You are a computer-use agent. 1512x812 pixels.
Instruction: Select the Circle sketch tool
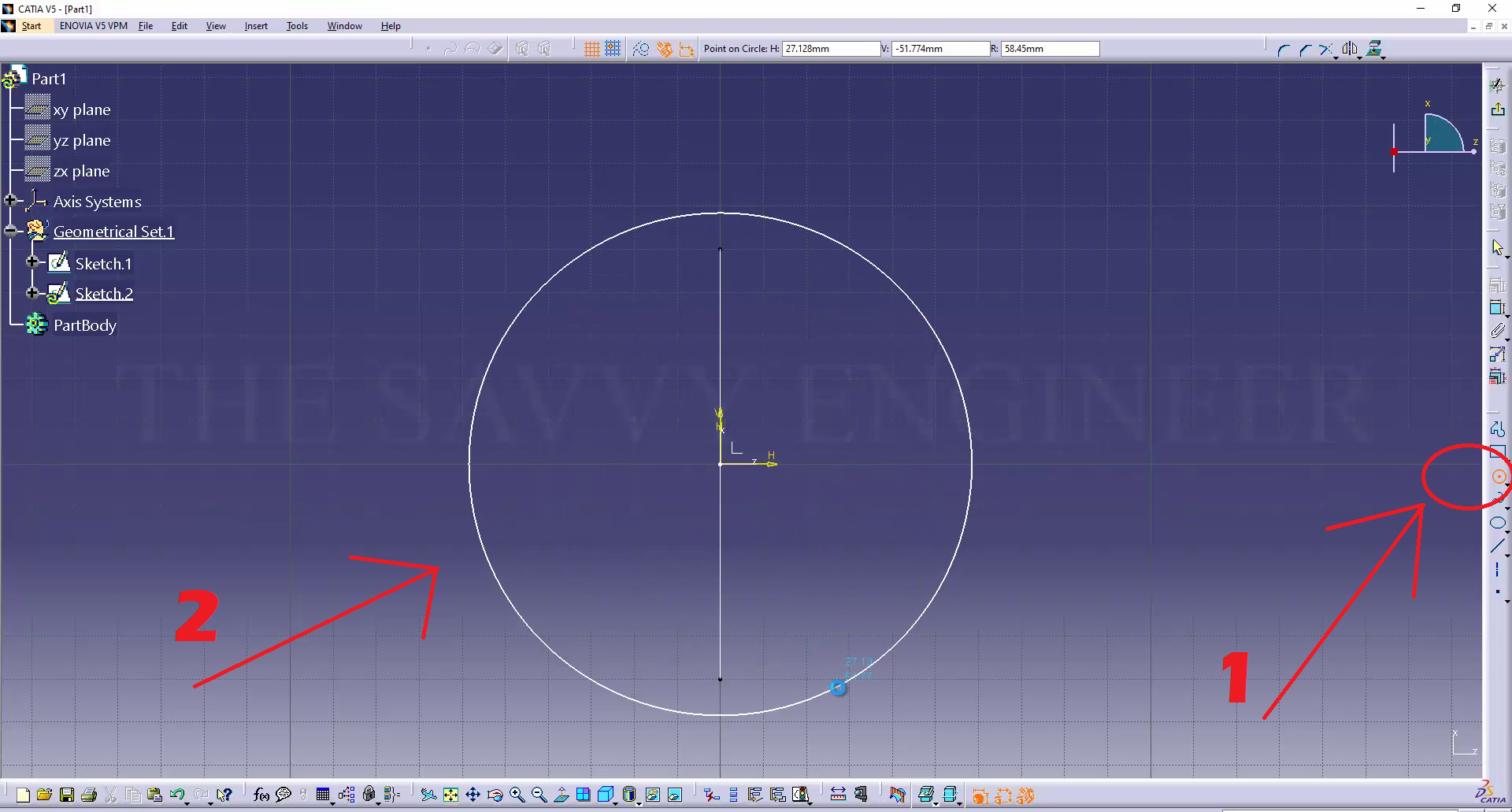1499,476
